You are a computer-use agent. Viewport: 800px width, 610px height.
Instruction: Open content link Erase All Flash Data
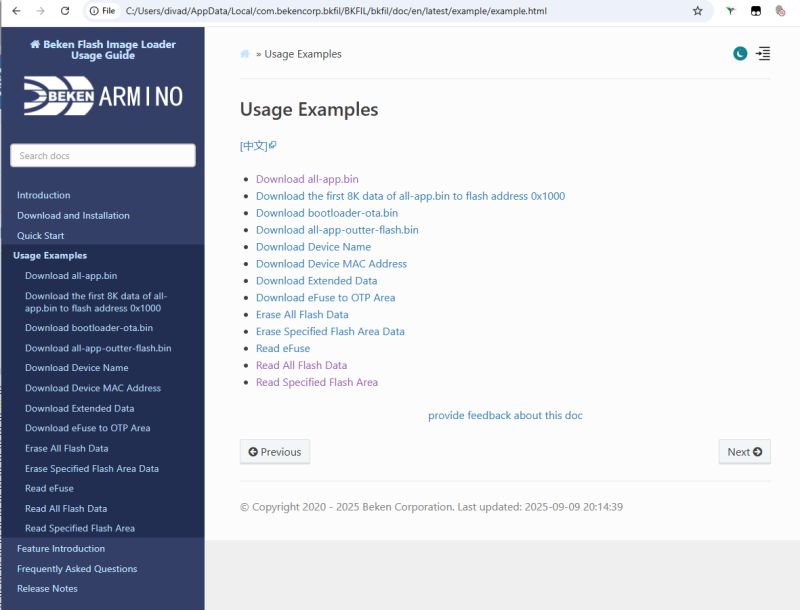point(303,315)
